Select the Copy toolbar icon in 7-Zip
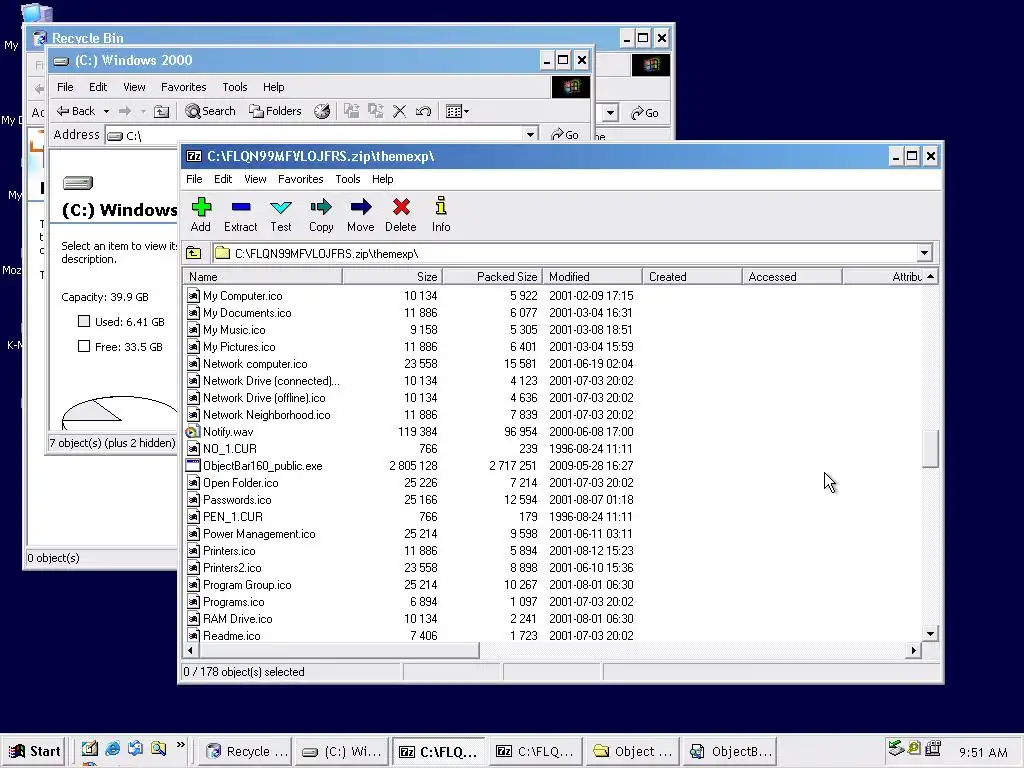1024x768 pixels. pyautogui.click(x=321, y=215)
